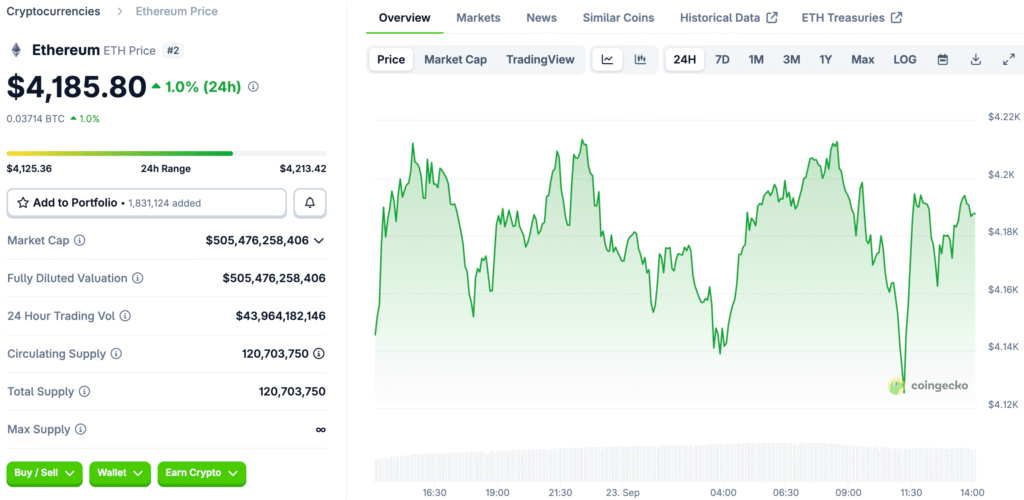Select the Max time range
Viewport: 1024px width, 500px height.
pyautogui.click(x=863, y=59)
